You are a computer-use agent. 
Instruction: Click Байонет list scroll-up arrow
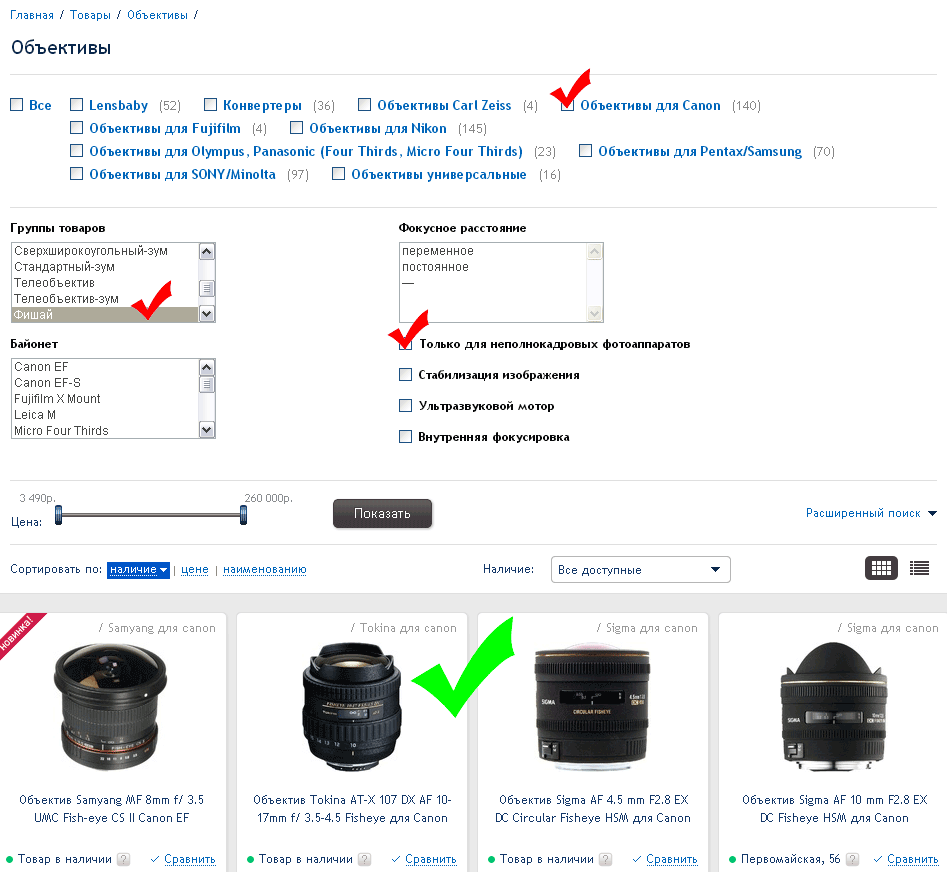point(207,367)
